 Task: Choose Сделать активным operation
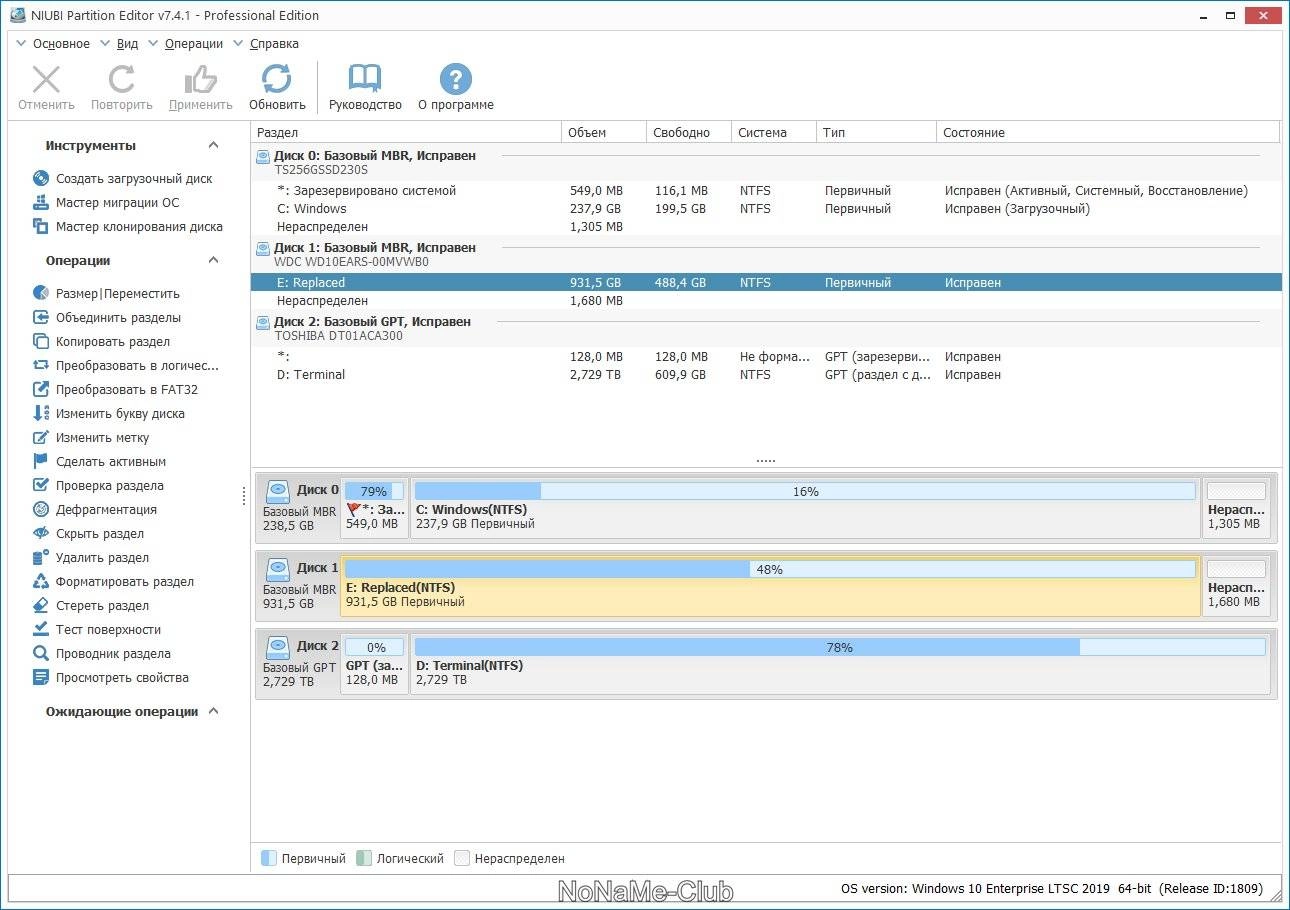(x=99, y=462)
